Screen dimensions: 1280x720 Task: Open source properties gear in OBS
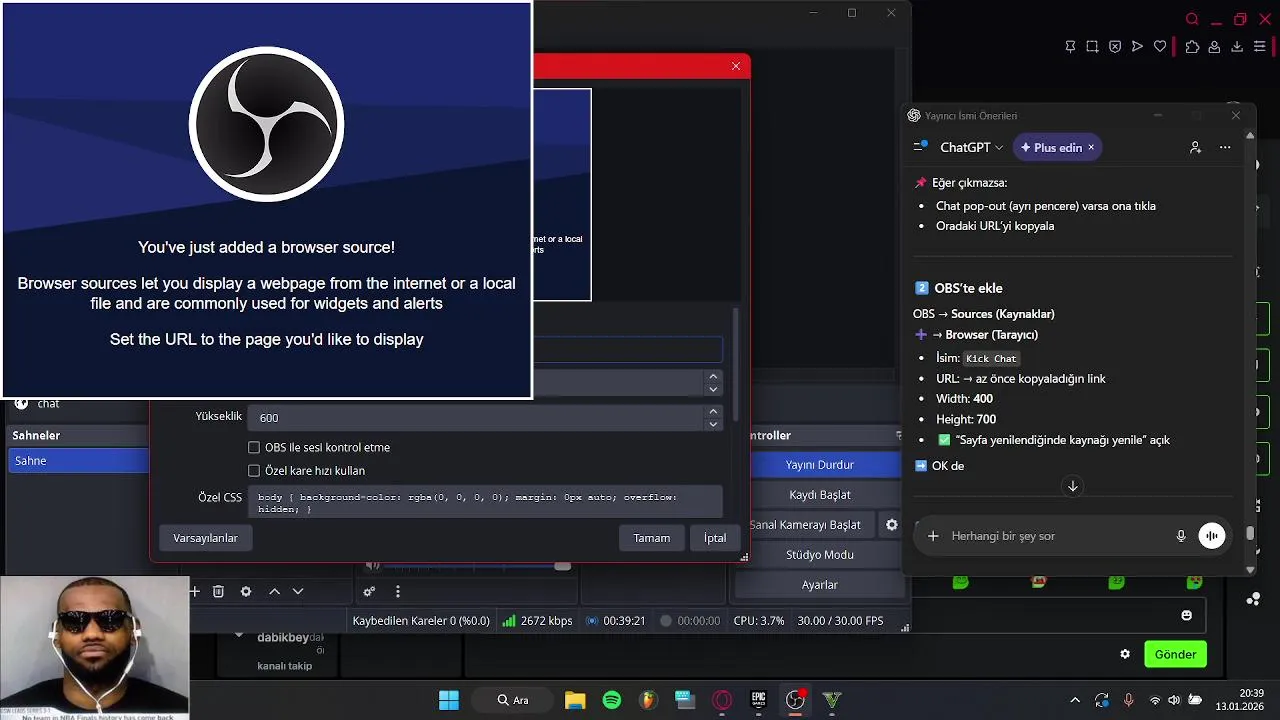[x=246, y=592]
